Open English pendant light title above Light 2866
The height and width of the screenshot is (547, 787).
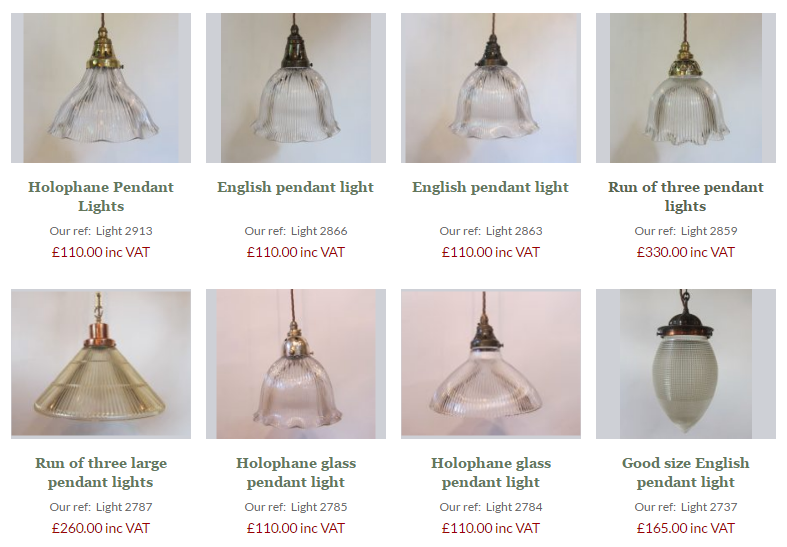pos(296,187)
